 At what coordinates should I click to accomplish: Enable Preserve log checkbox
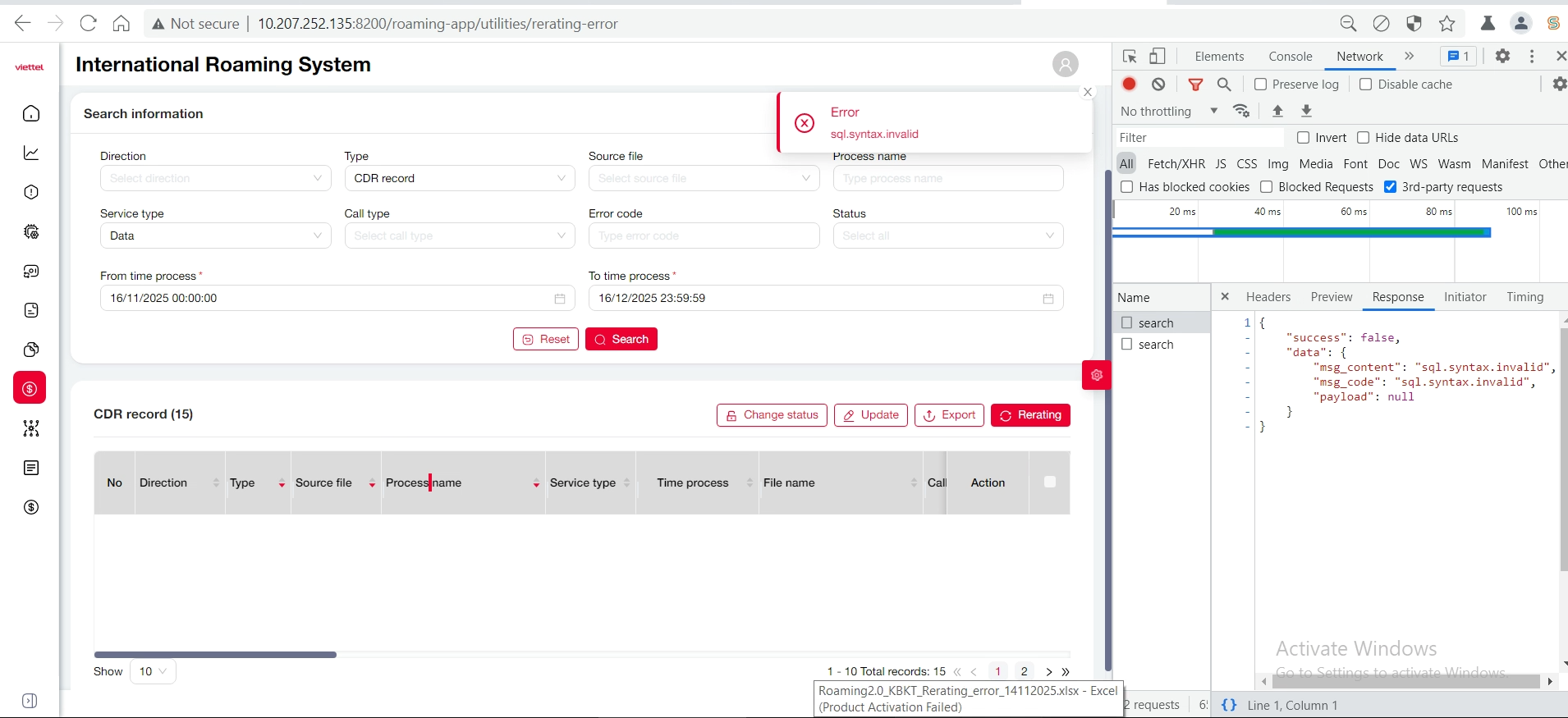(x=1261, y=85)
